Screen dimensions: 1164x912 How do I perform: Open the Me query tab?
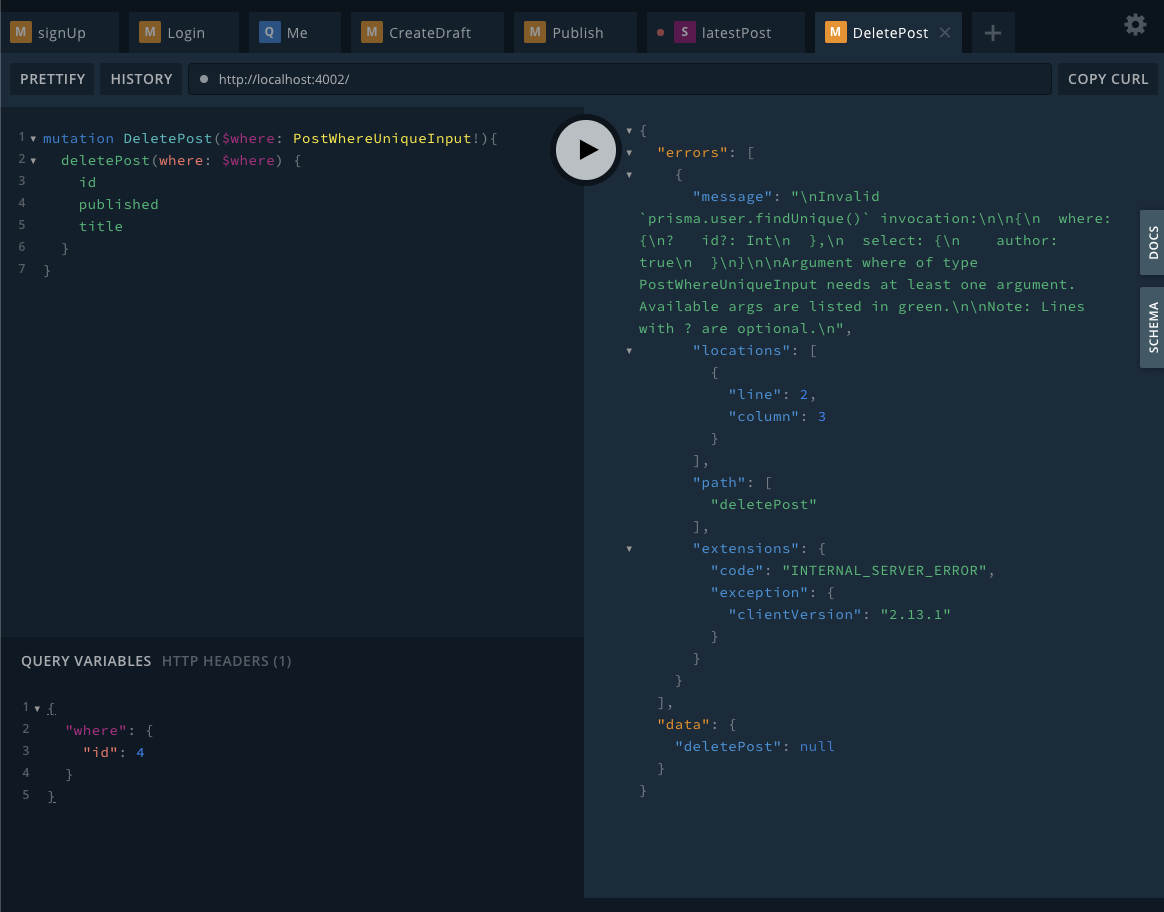pyautogui.click(x=295, y=33)
